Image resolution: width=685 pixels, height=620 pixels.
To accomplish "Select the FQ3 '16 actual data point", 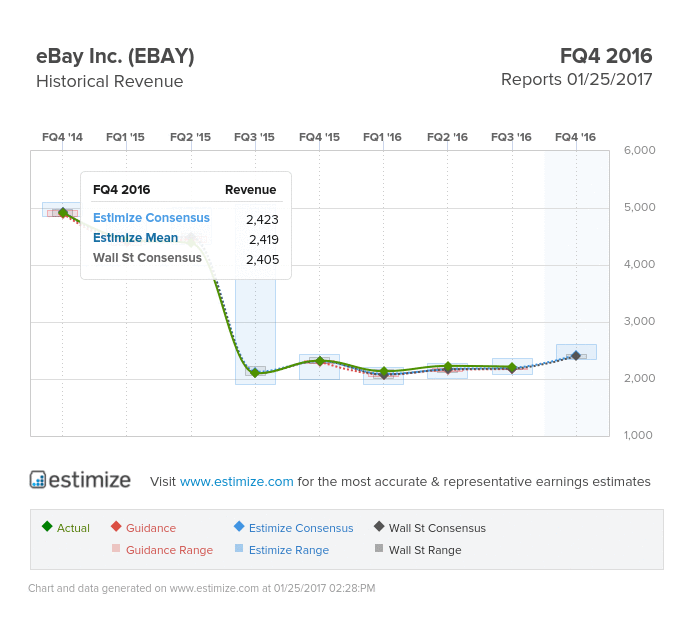I will pos(512,367).
